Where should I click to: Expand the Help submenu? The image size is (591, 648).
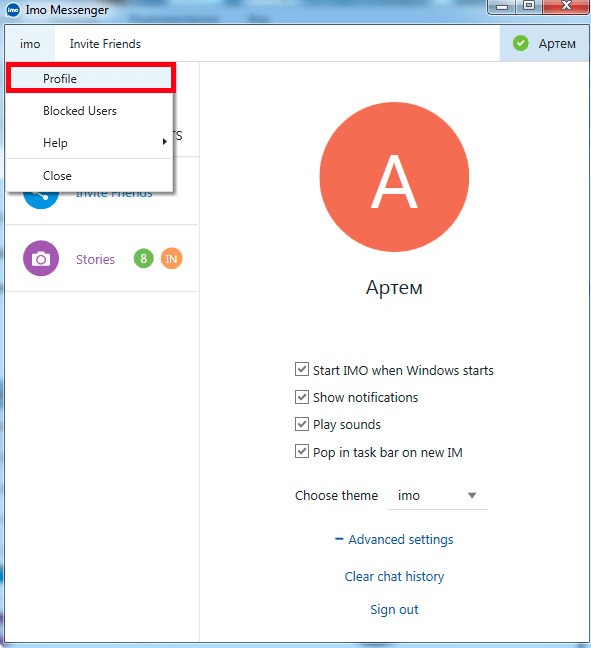click(90, 143)
